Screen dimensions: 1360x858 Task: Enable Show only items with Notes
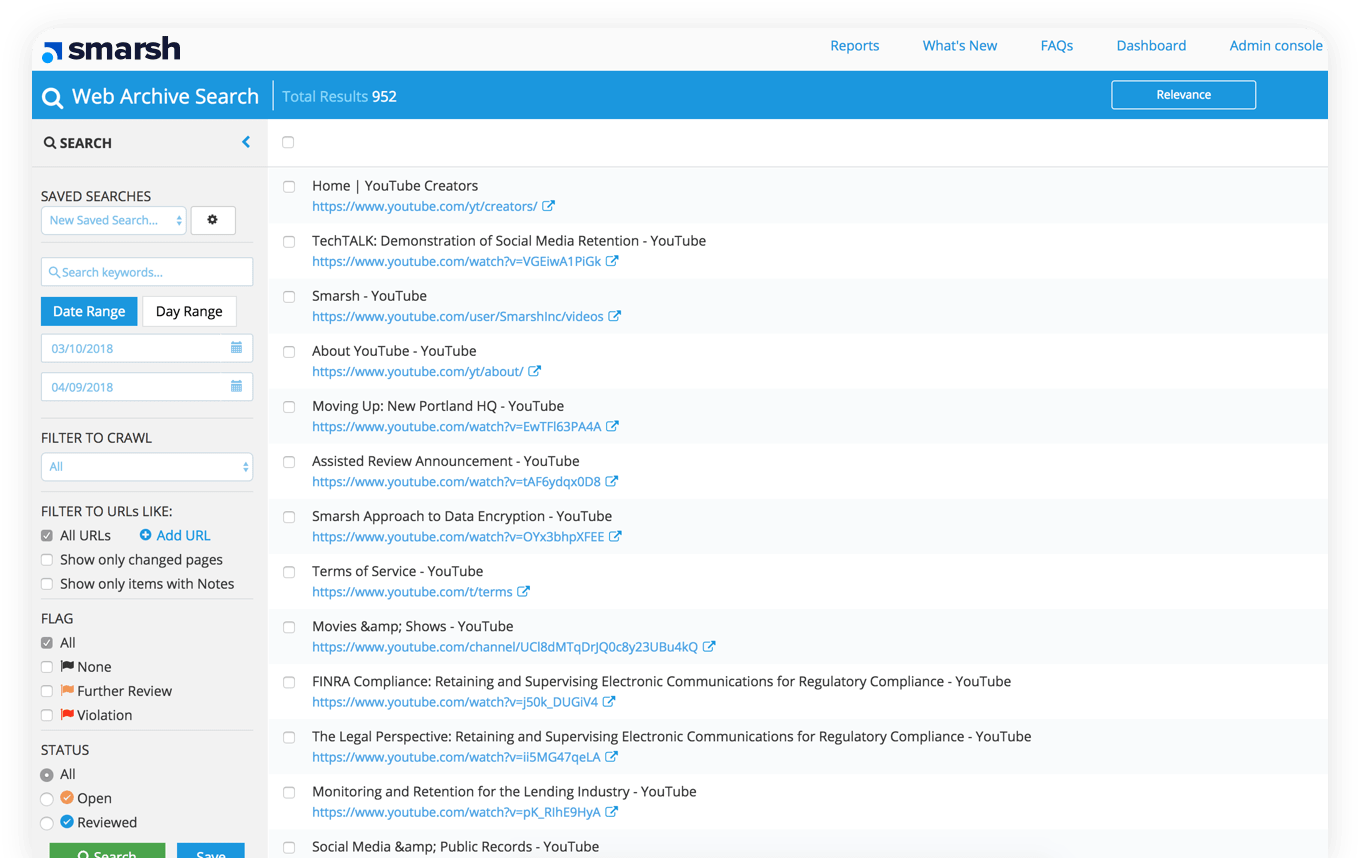47,584
